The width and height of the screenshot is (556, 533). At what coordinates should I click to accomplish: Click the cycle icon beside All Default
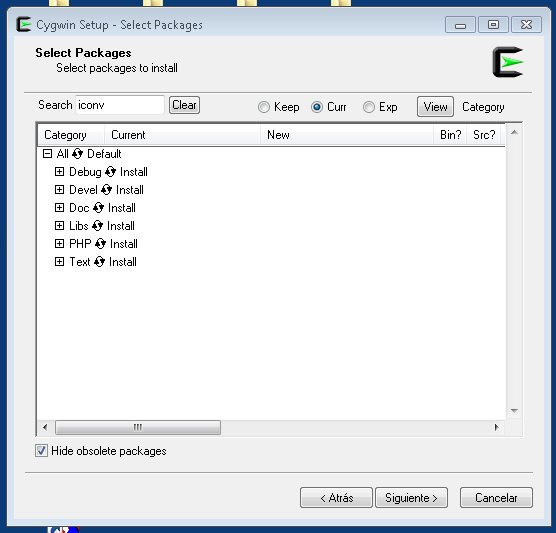[x=77, y=154]
